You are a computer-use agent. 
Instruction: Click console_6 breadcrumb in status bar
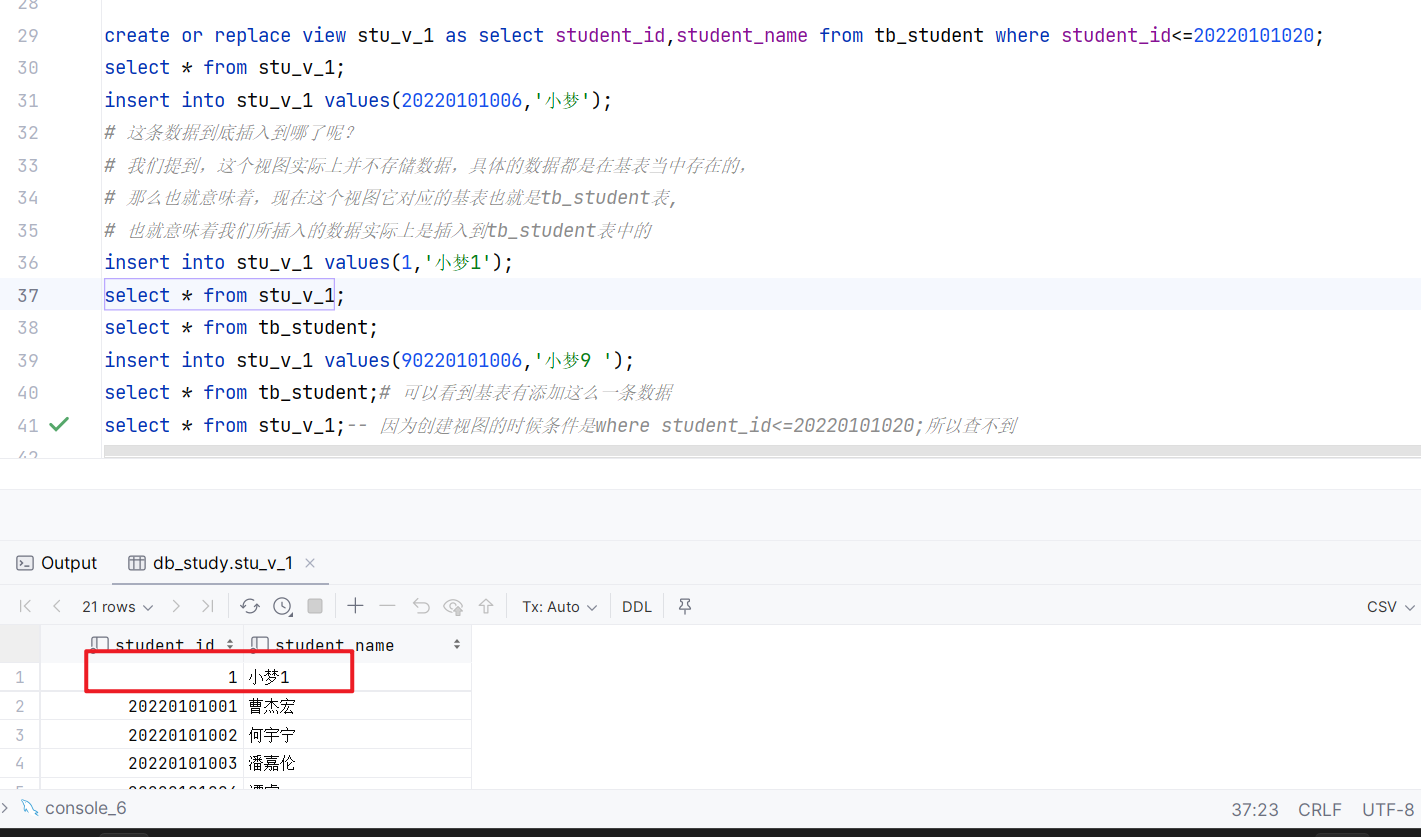click(75, 808)
